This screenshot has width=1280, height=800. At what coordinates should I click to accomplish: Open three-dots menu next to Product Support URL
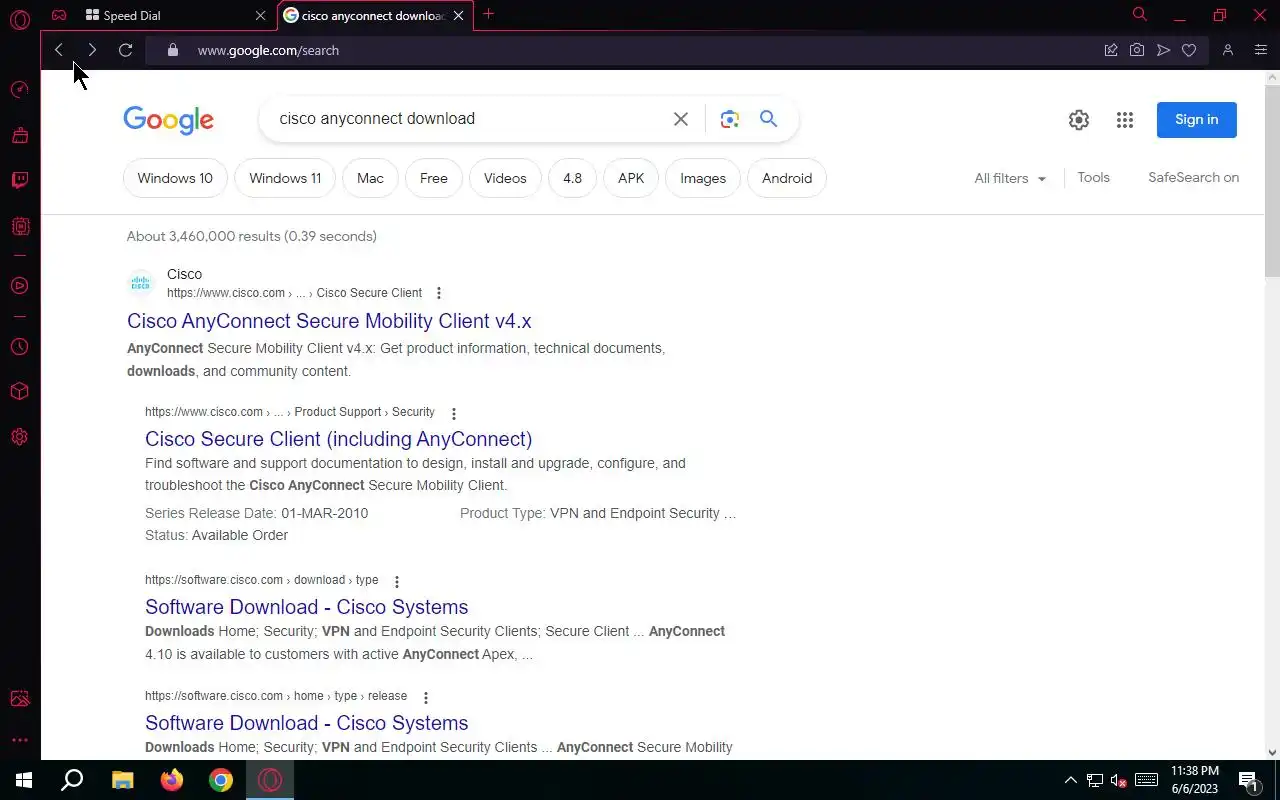453,413
